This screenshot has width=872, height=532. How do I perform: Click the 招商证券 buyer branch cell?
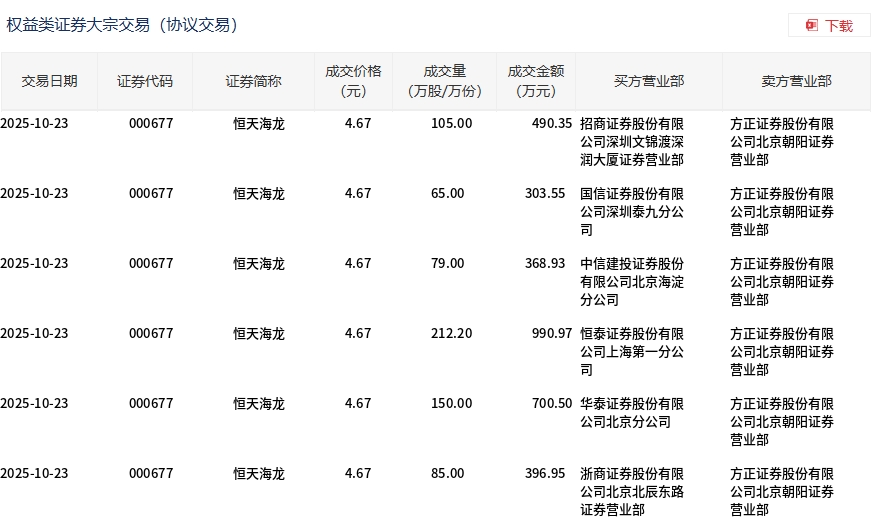coord(632,141)
